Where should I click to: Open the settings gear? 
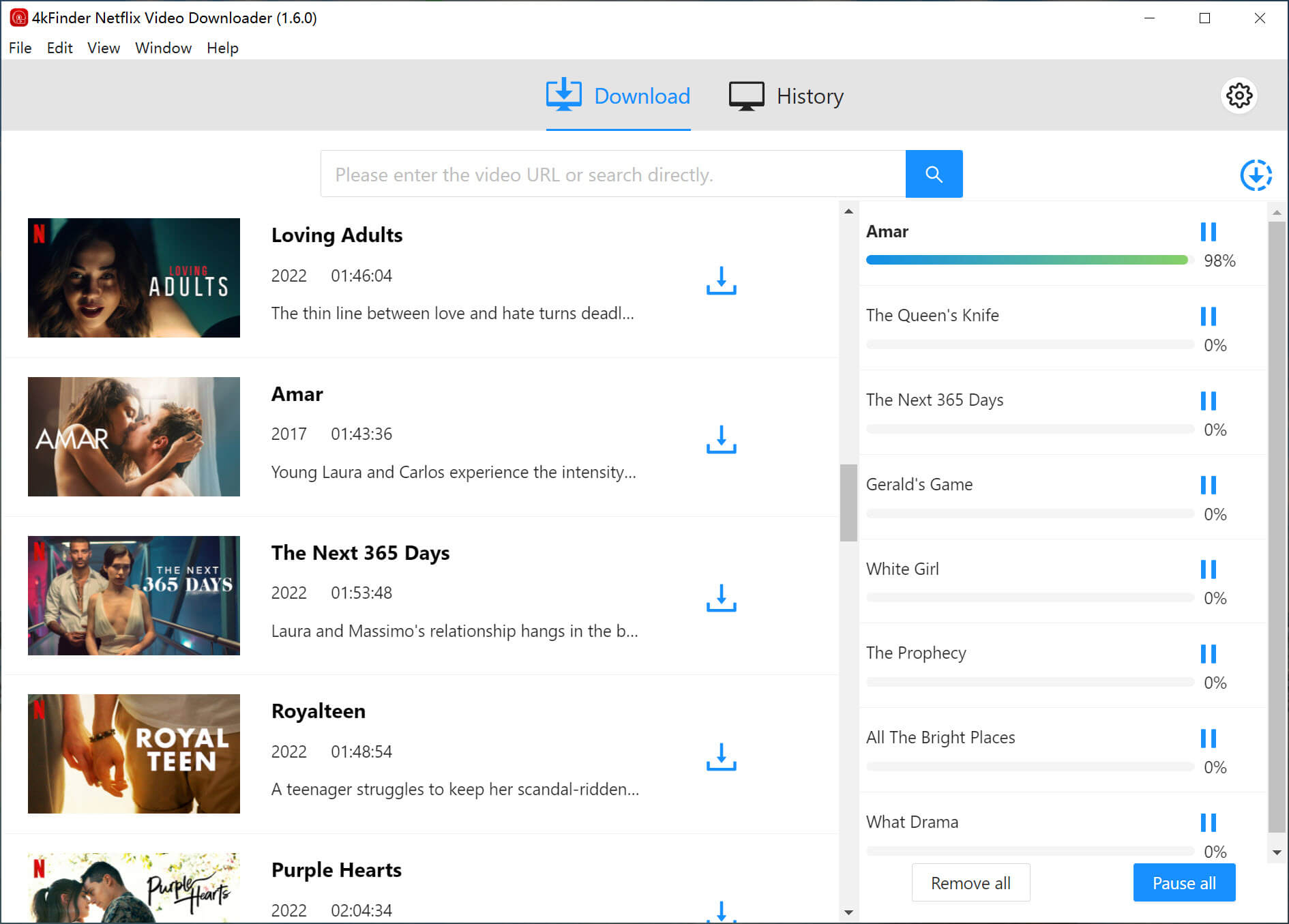point(1239,95)
